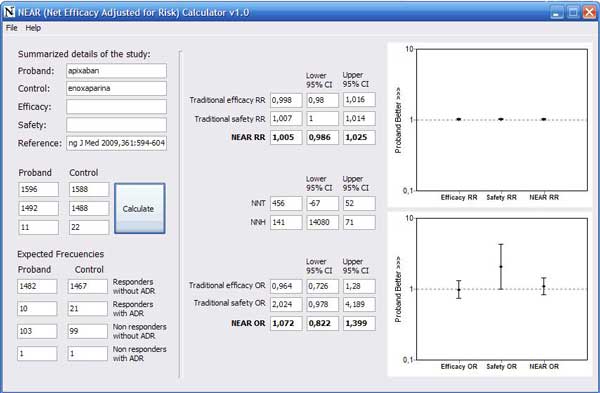The height and width of the screenshot is (393, 600).
Task: Select the Control total field showing 1588
Action: pos(89,189)
